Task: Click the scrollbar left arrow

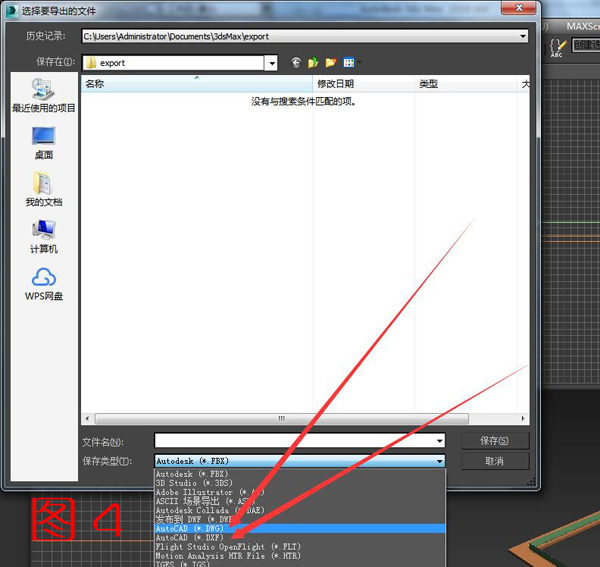Action: 87,419
